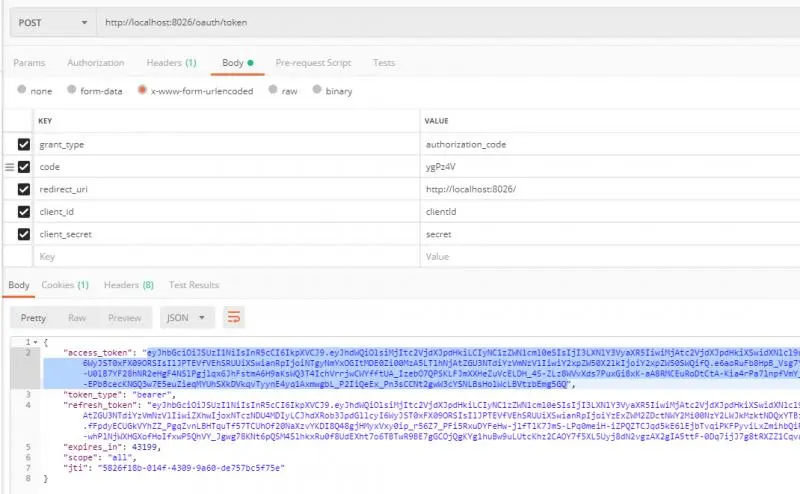Click the VALUE column header
Image resolution: width=800 pixels, height=494 pixels.
pos(436,121)
